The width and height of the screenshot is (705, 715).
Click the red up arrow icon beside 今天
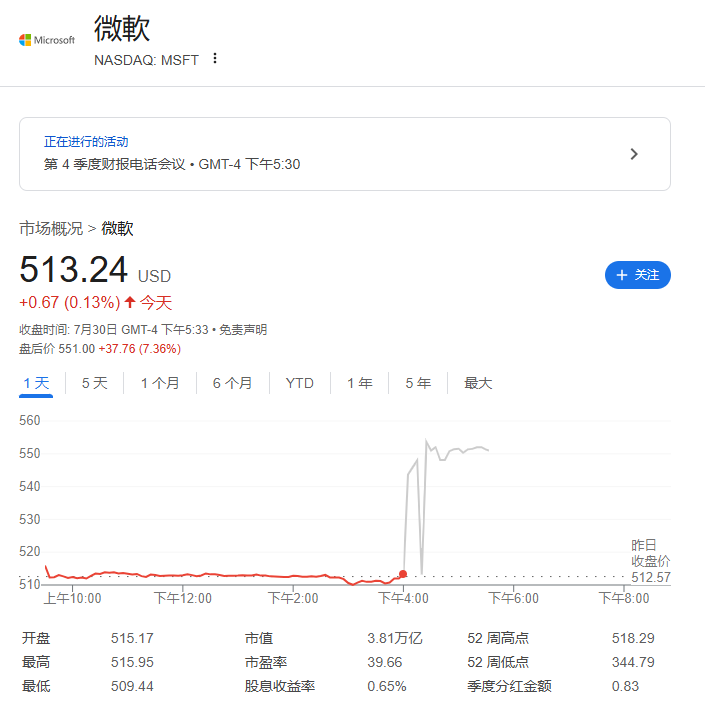(x=130, y=302)
